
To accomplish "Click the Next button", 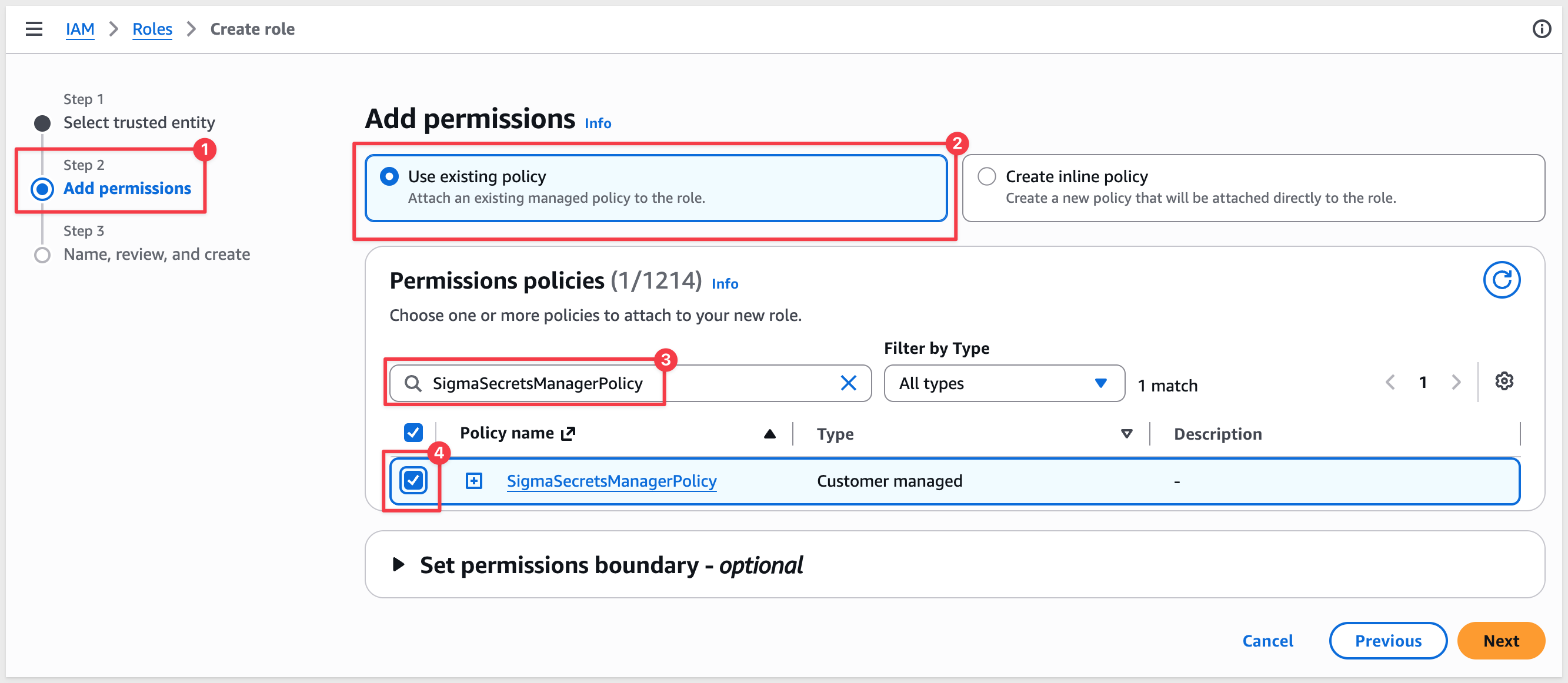I will [1500, 641].
